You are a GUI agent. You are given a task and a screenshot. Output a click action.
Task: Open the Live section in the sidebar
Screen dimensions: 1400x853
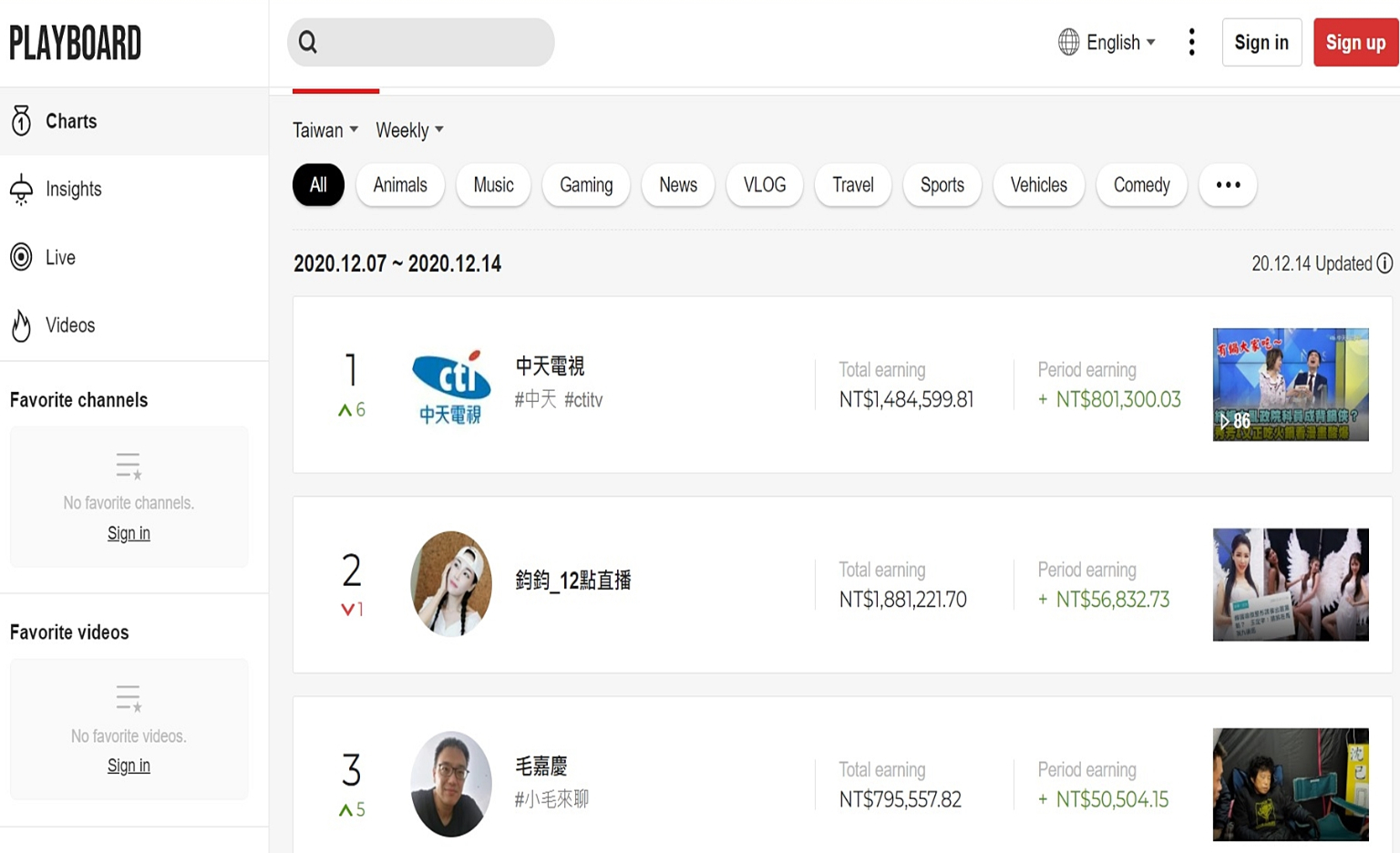point(60,257)
